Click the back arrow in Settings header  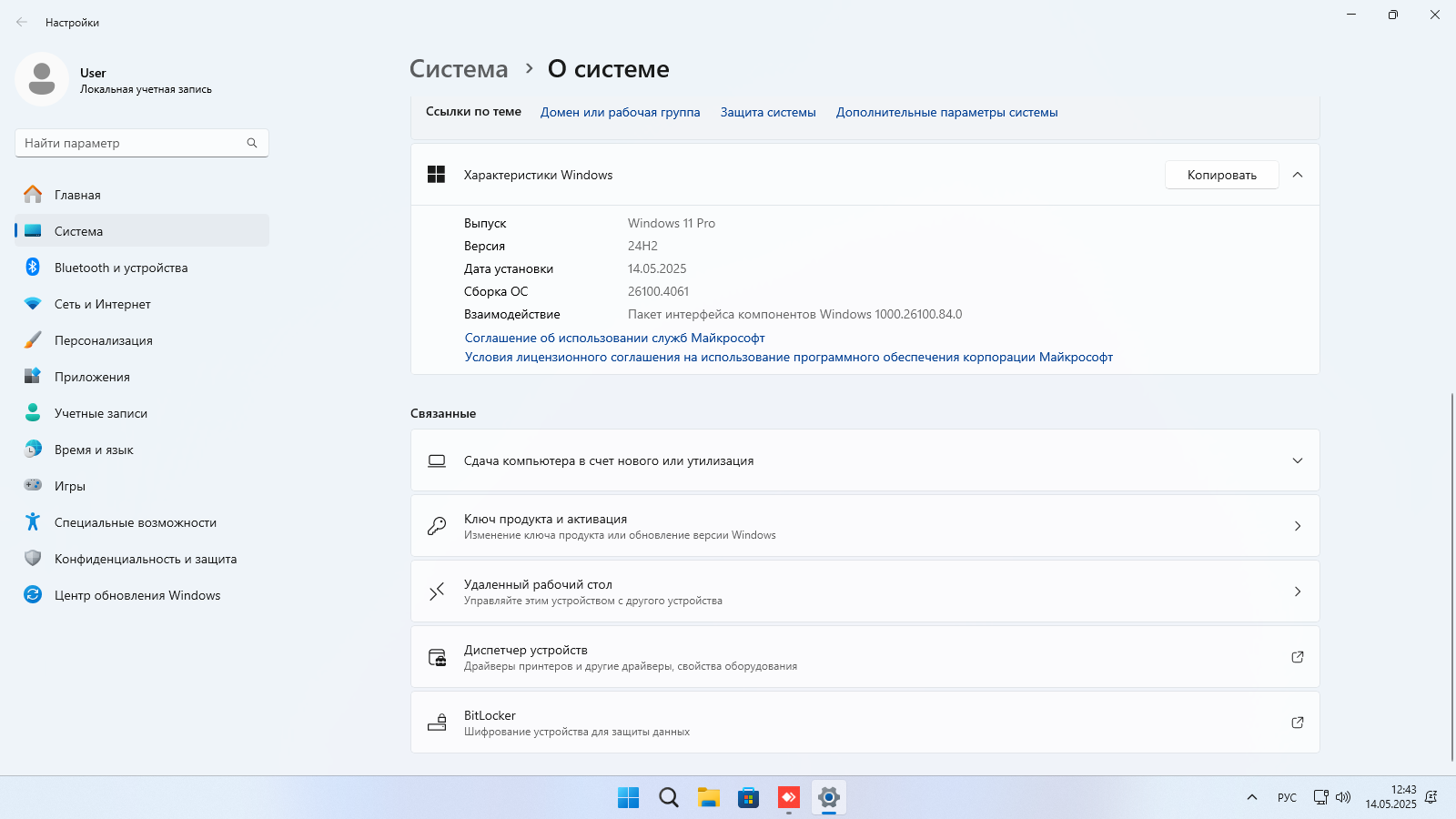pyautogui.click(x=22, y=23)
